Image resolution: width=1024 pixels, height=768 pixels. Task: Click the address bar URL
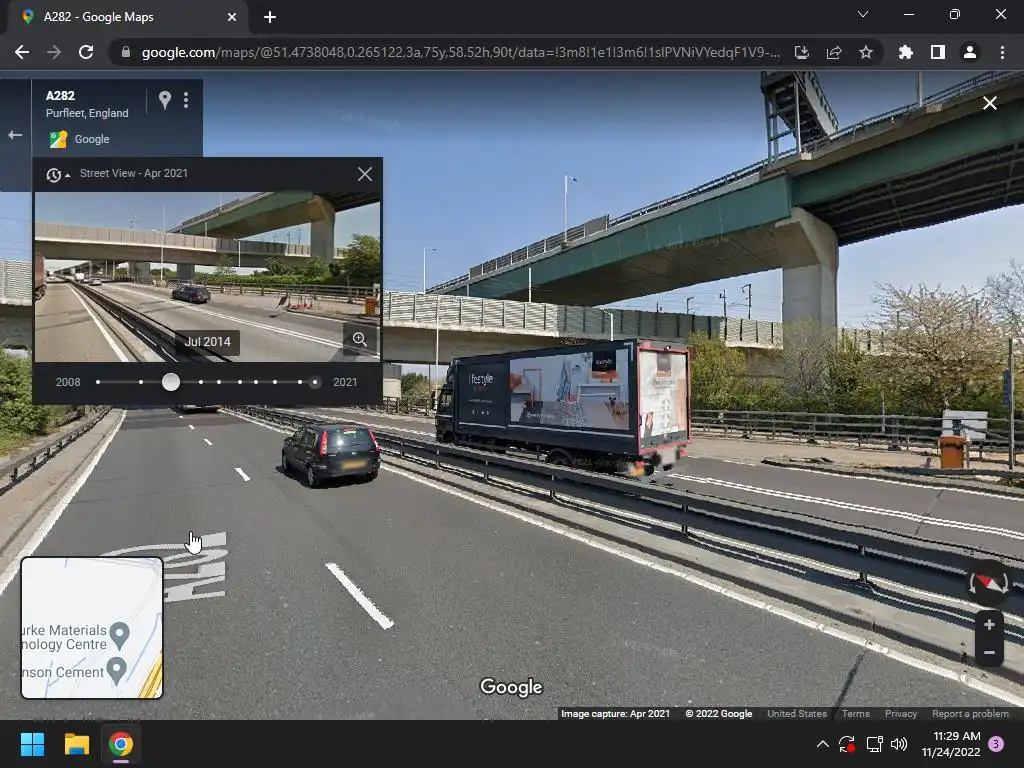pyautogui.click(x=460, y=52)
